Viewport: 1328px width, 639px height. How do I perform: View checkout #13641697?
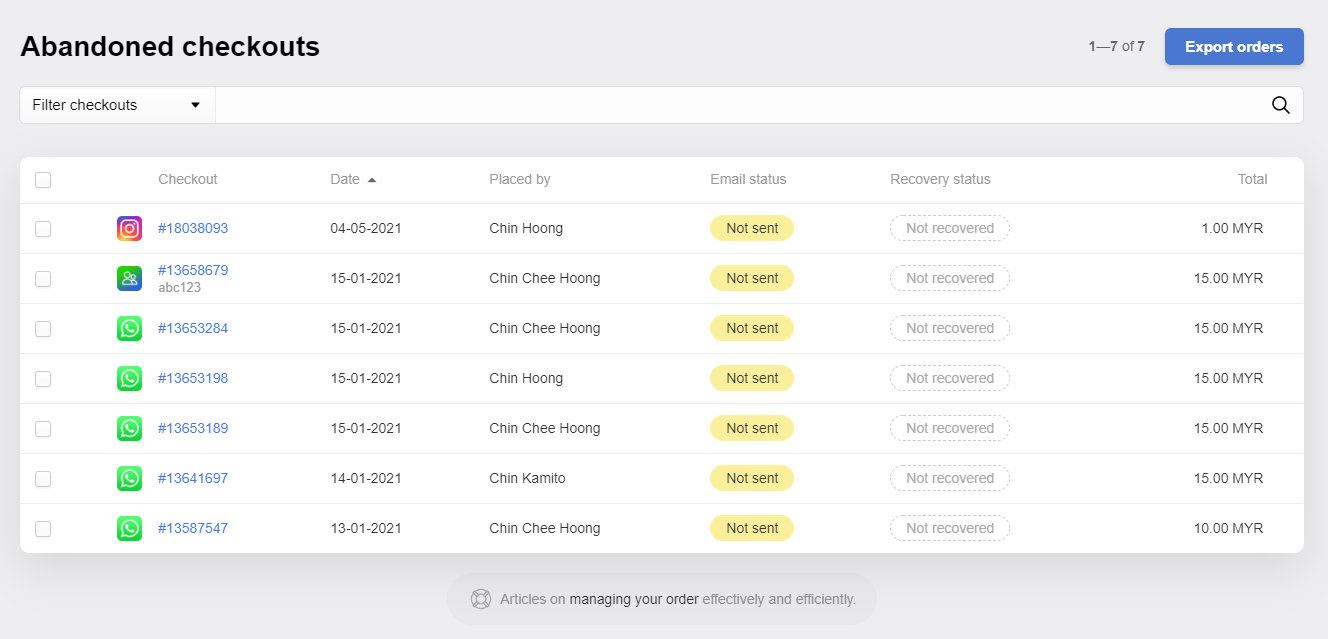(x=193, y=478)
